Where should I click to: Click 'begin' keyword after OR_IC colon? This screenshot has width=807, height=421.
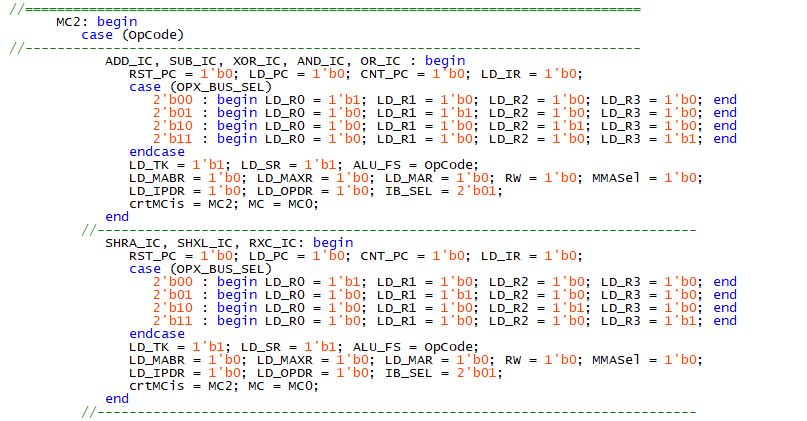tap(445, 61)
